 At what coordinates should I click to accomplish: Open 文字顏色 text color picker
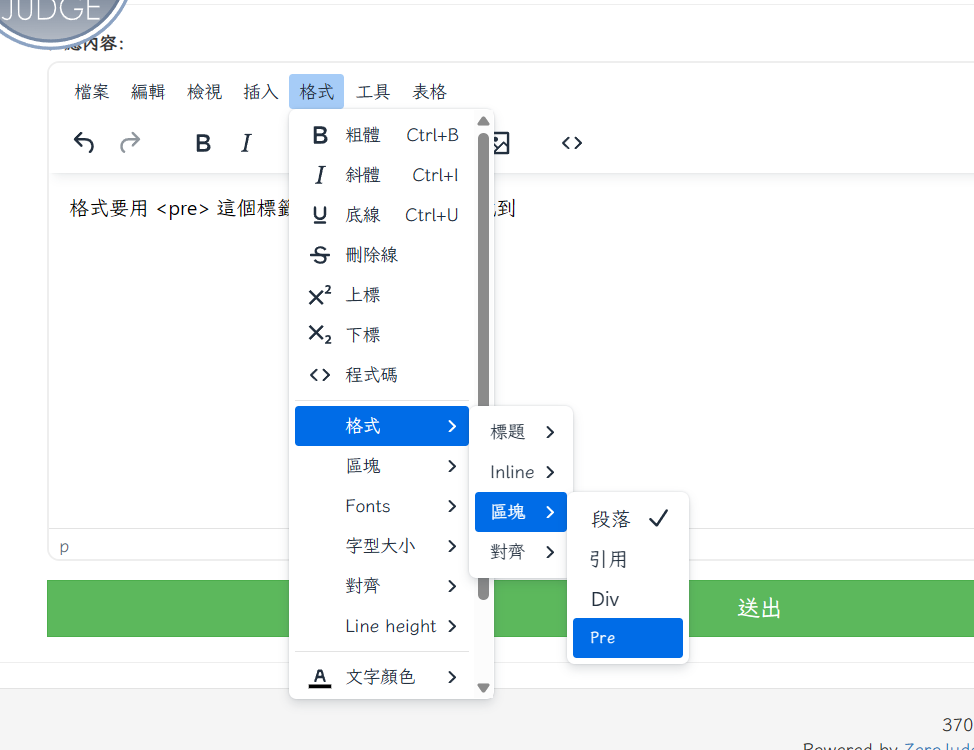tap(382, 677)
